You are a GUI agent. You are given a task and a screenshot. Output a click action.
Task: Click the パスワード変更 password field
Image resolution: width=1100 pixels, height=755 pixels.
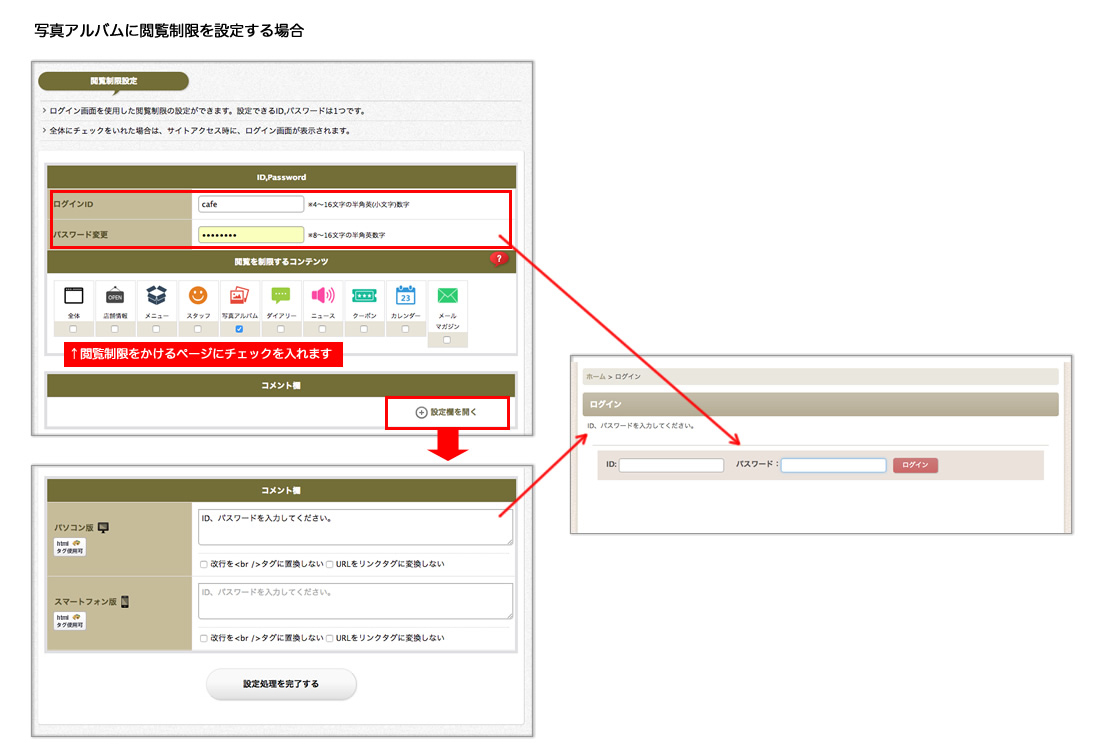250,234
